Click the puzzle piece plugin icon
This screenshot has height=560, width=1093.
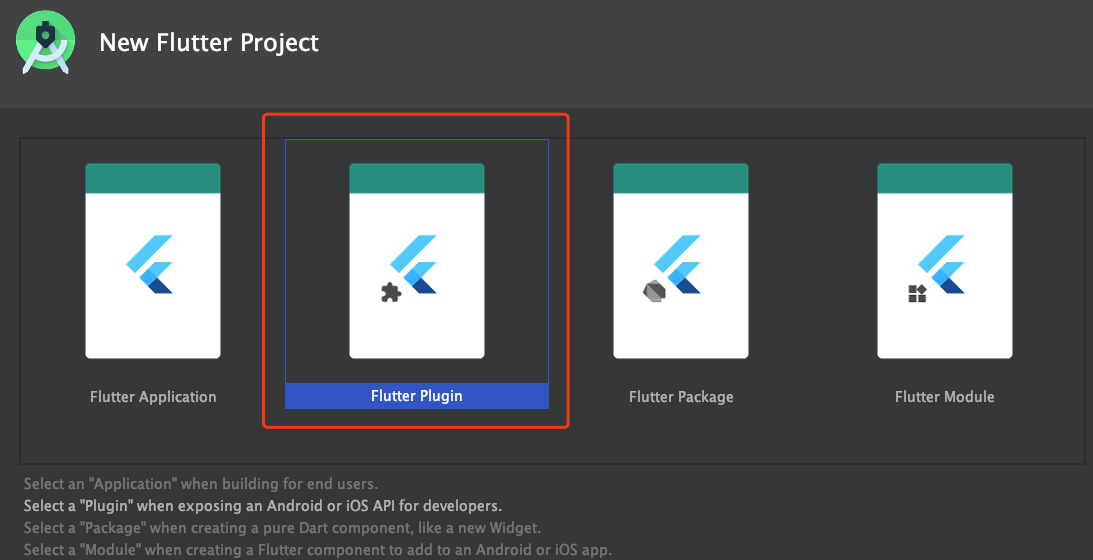pos(391,292)
